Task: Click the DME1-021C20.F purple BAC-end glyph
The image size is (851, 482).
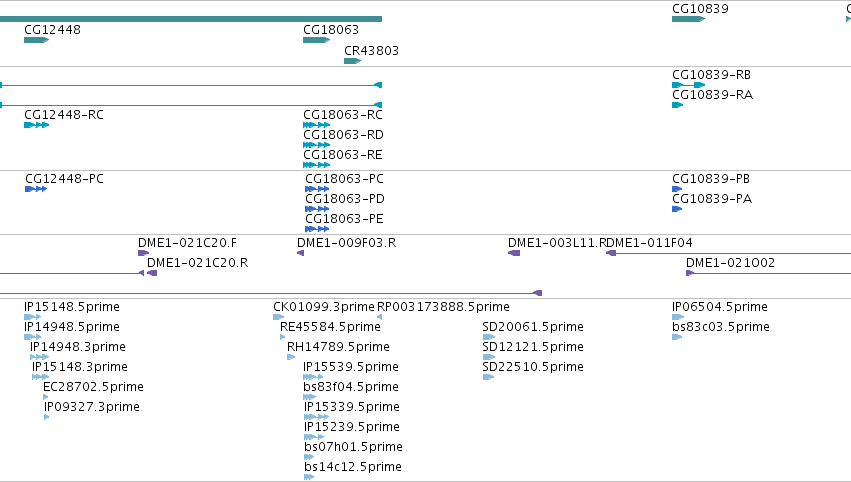Action: (x=143, y=253)
